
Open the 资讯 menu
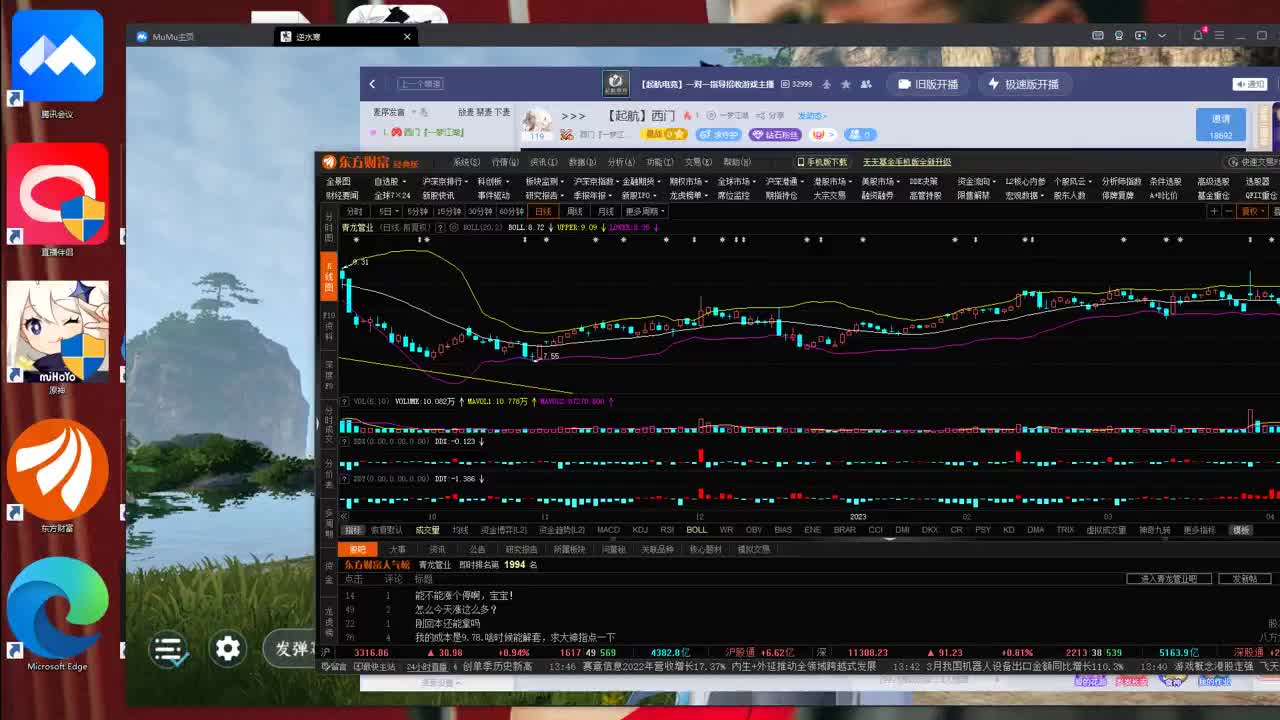[543, 162]
